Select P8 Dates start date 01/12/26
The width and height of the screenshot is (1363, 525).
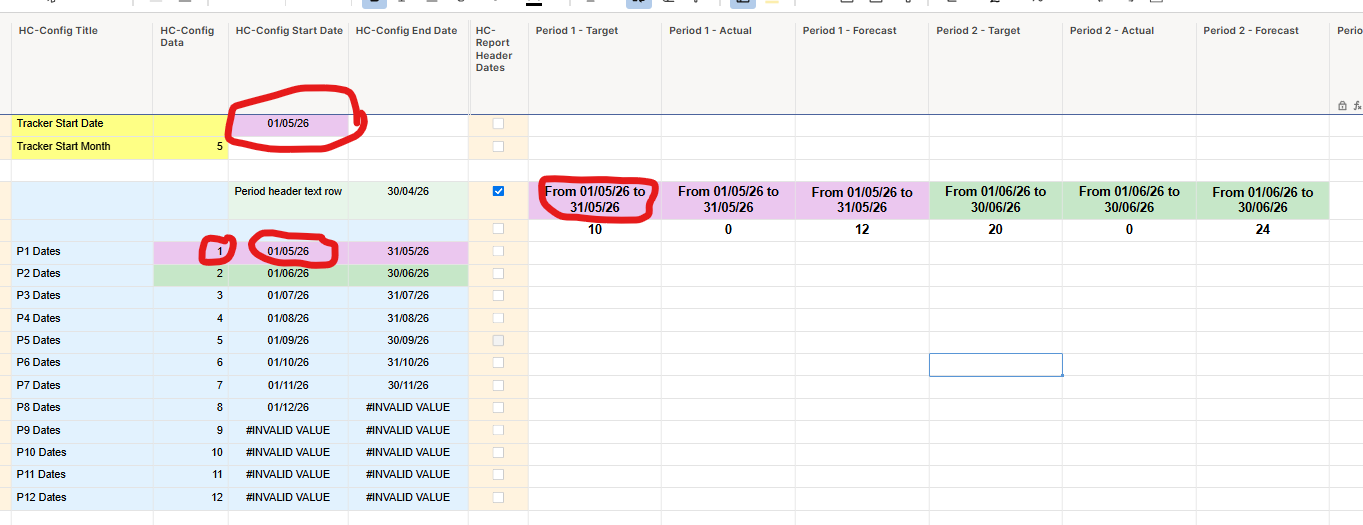(289, 408)
